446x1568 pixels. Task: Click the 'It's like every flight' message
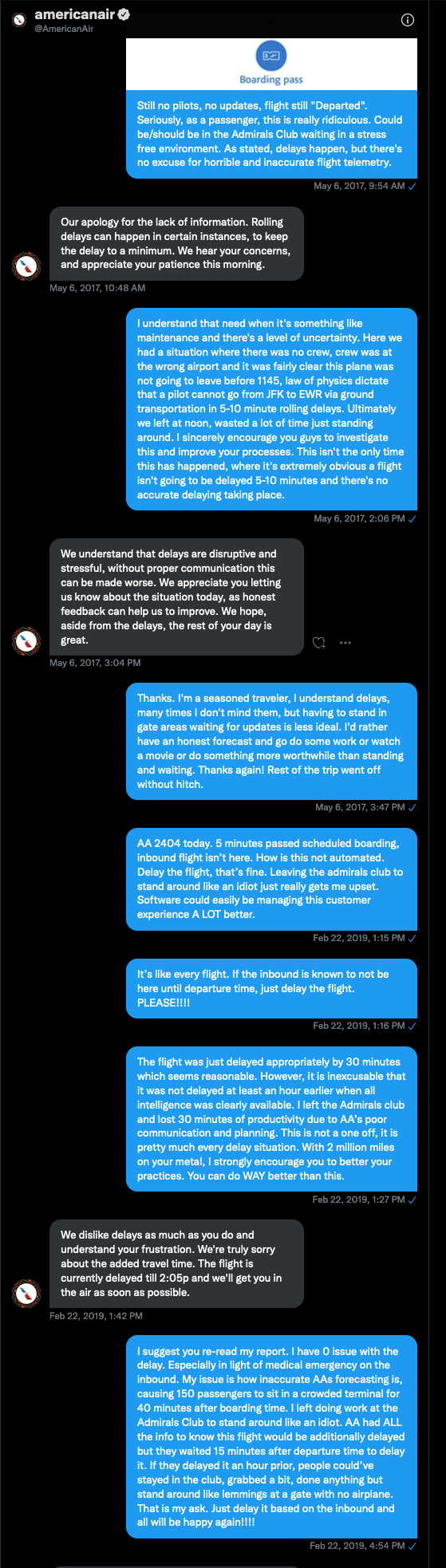[271, 988]
